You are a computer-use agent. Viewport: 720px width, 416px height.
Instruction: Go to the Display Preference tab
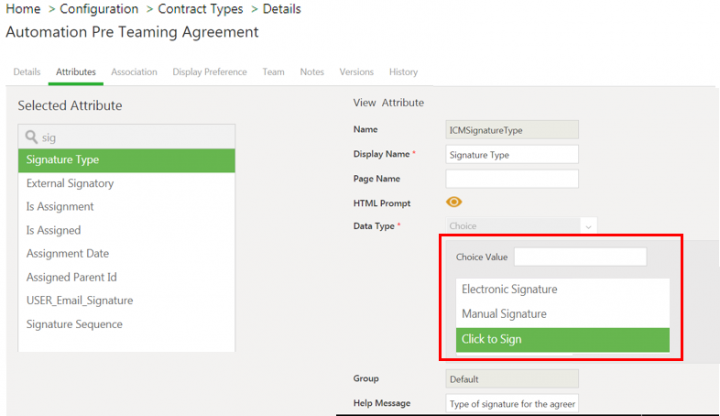click(x=211, y=72)
